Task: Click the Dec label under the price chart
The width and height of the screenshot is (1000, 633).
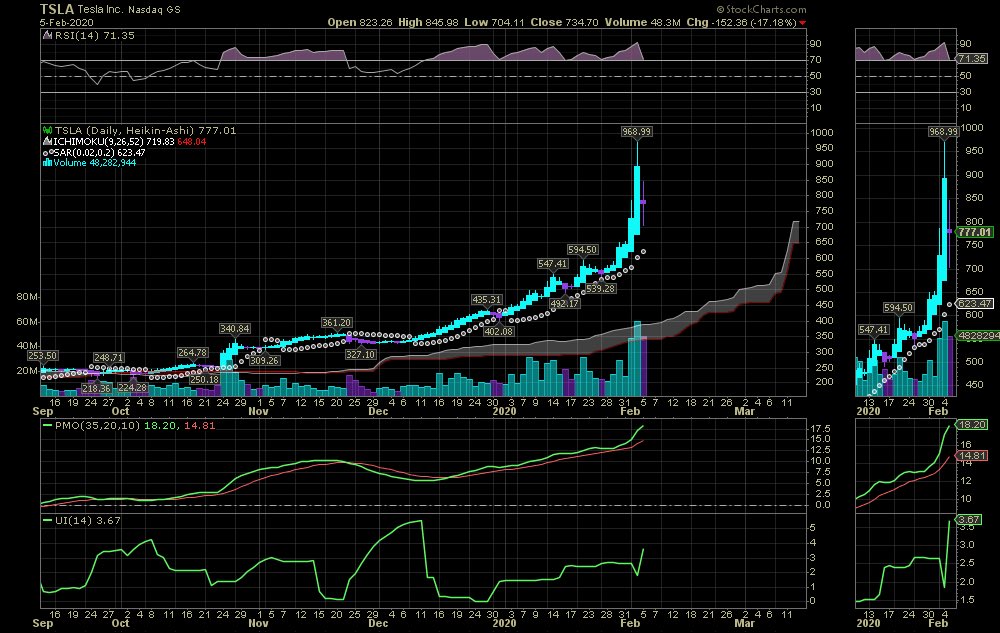Action: (x=378, y=411)
